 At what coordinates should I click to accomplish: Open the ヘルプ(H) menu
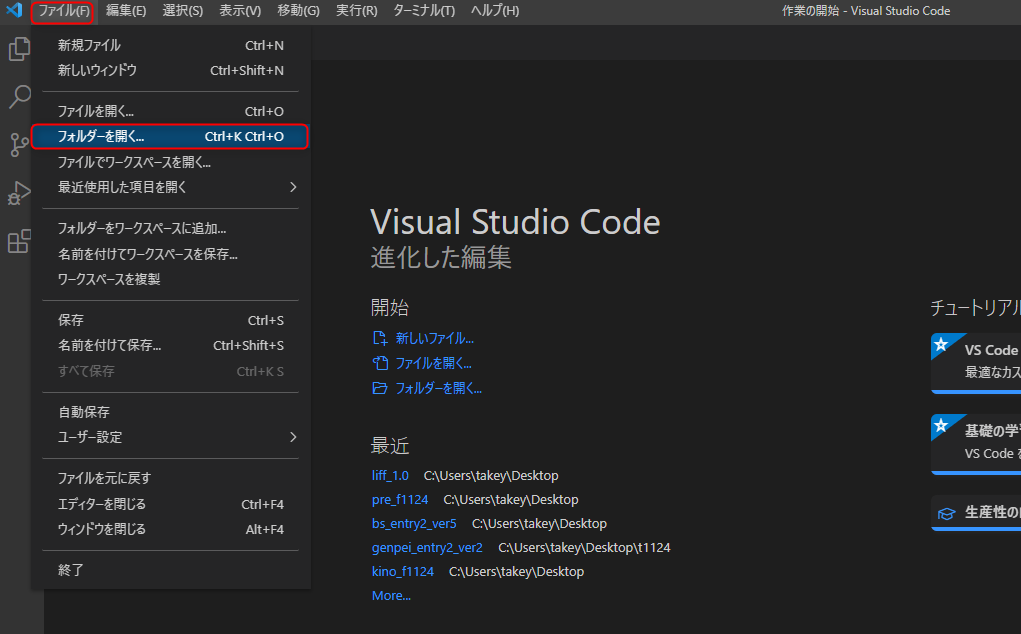(495, 11)
